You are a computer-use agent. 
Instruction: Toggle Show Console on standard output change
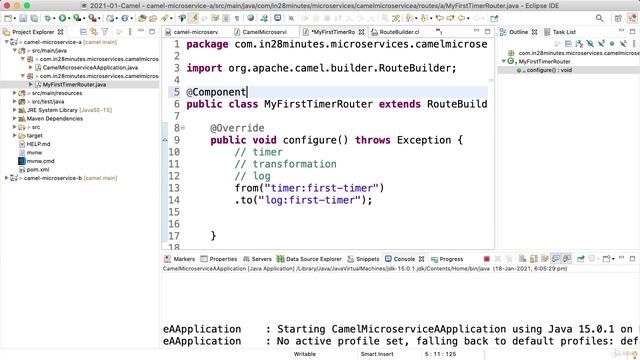coord(556,259)
